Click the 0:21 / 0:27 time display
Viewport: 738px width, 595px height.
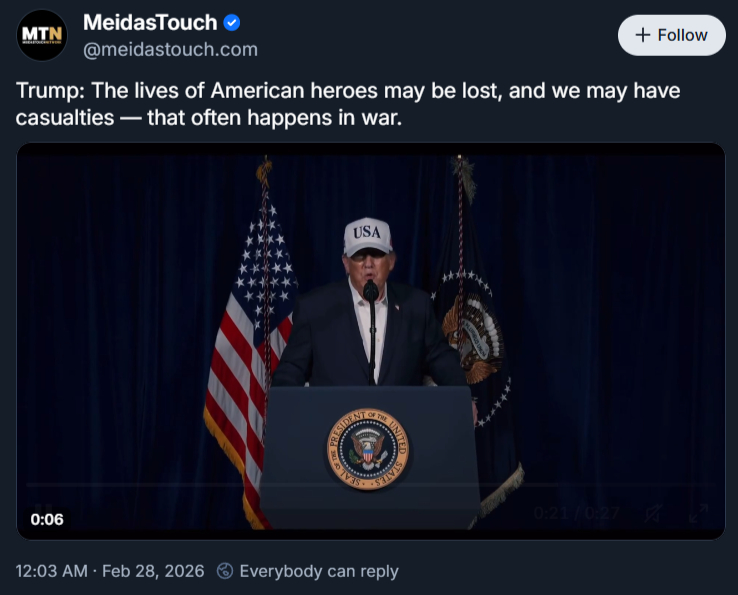click(x=579, y=514)
